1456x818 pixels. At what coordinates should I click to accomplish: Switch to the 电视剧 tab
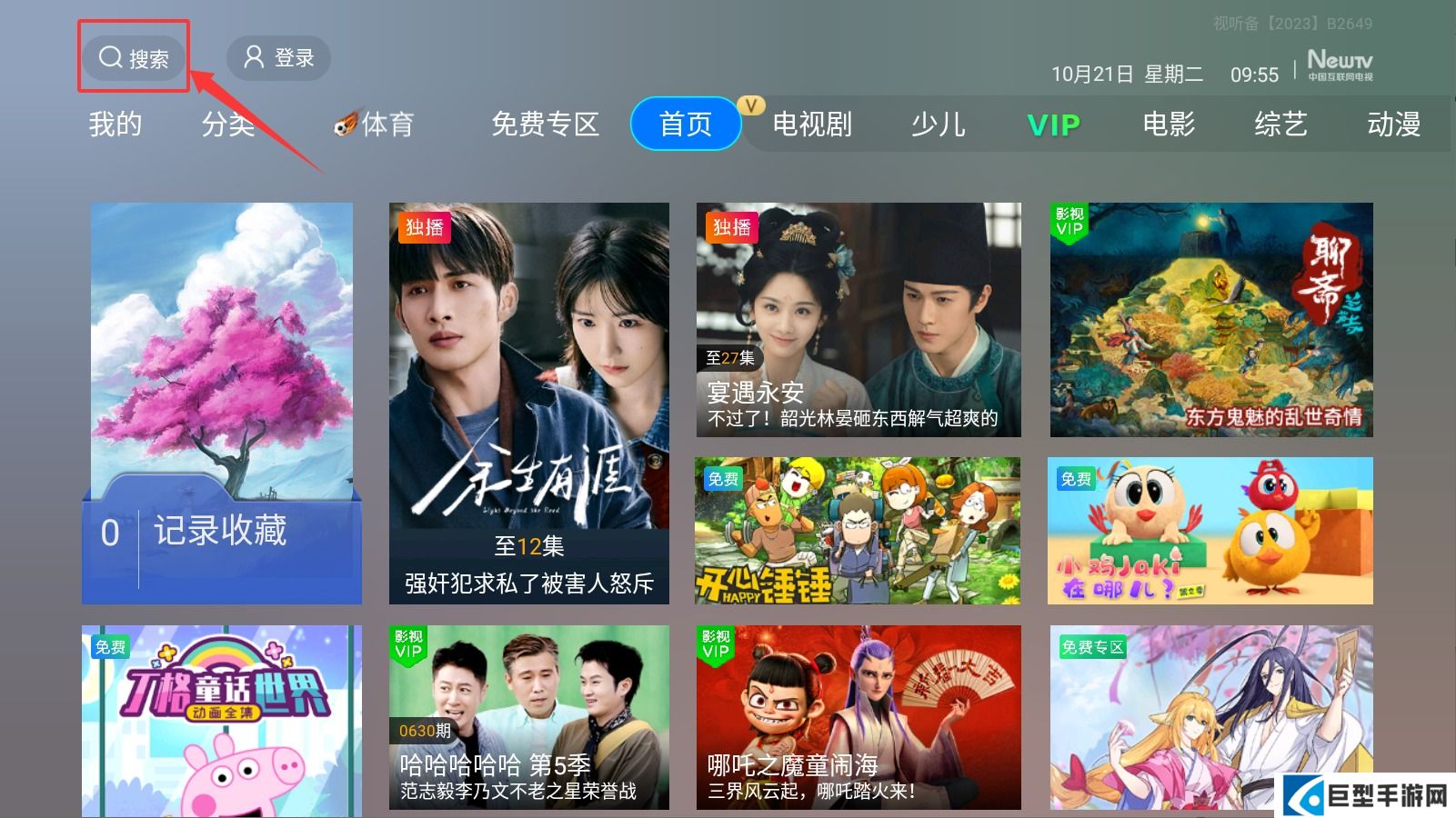click(x=812, y=124)
